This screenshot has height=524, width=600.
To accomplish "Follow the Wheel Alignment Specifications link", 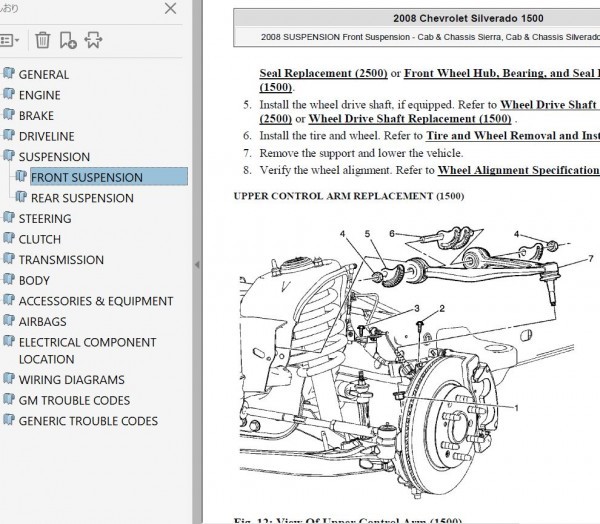I will [x=518, y=170].
